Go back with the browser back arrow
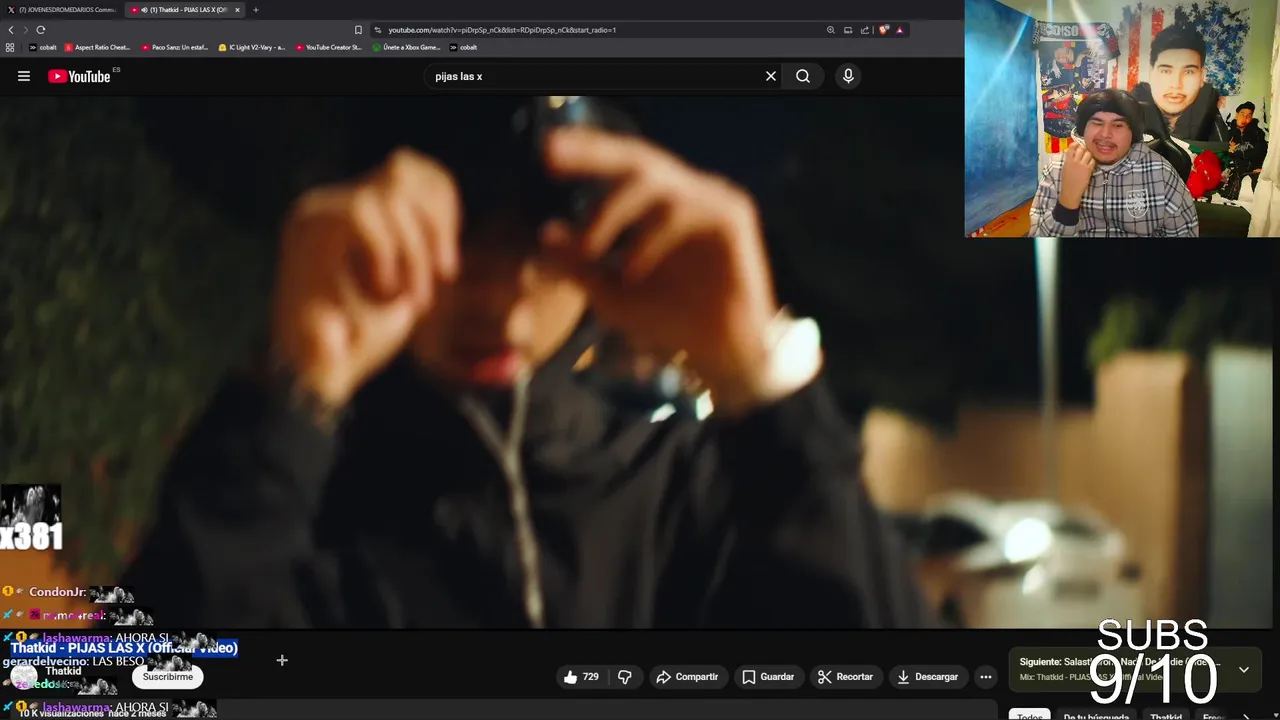 tap(11, 30)
